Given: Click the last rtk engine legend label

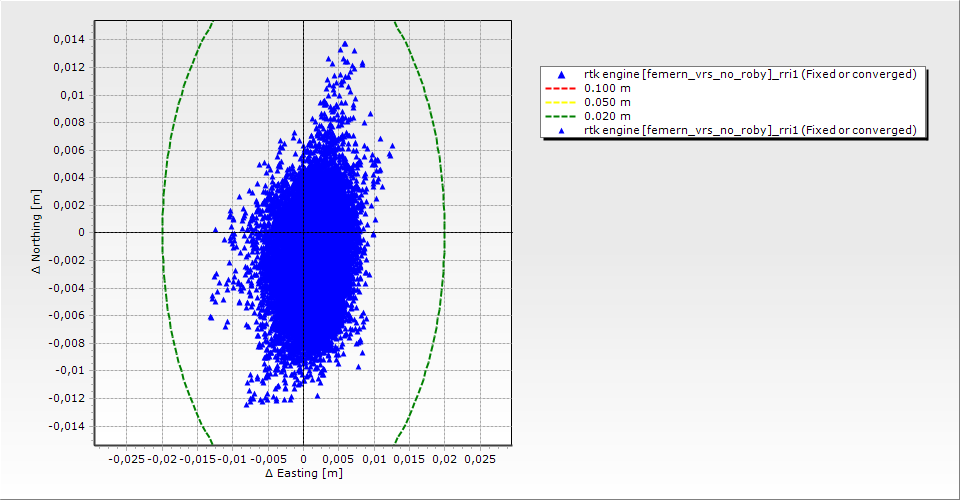Looking at the screenshot, I should [x=750, y=130].
